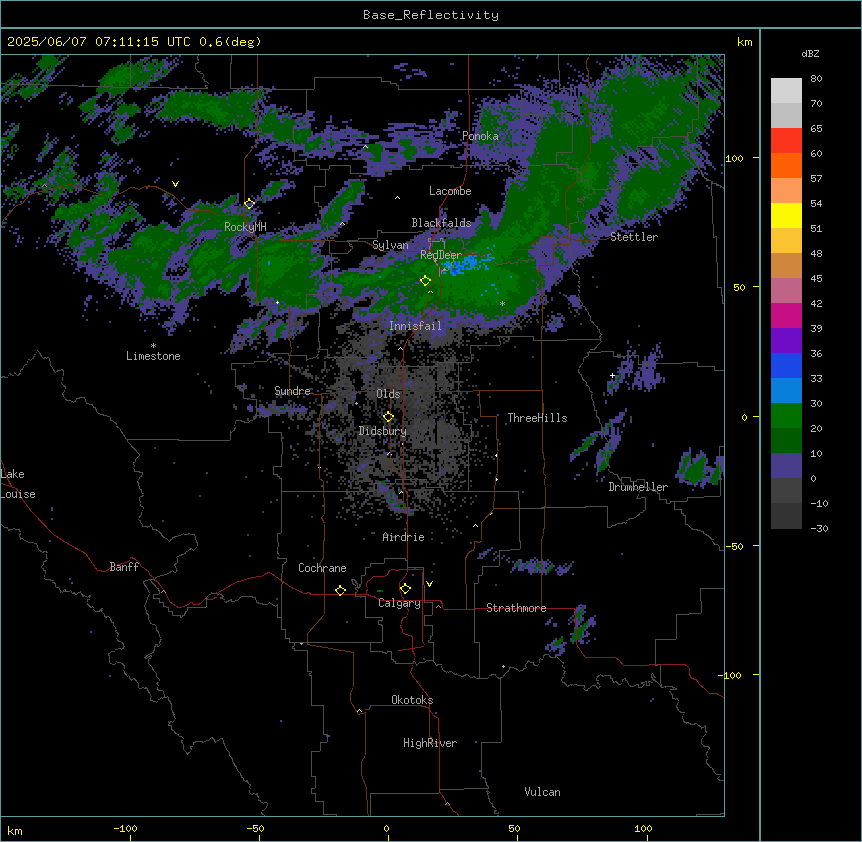Click the Innisfail label

point(415,326)
